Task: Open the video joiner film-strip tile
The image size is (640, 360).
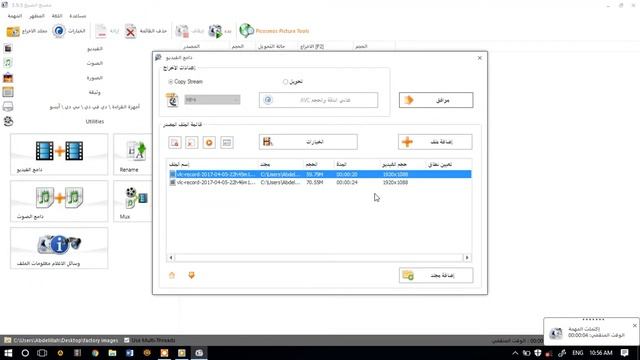Action: point(59,154)
